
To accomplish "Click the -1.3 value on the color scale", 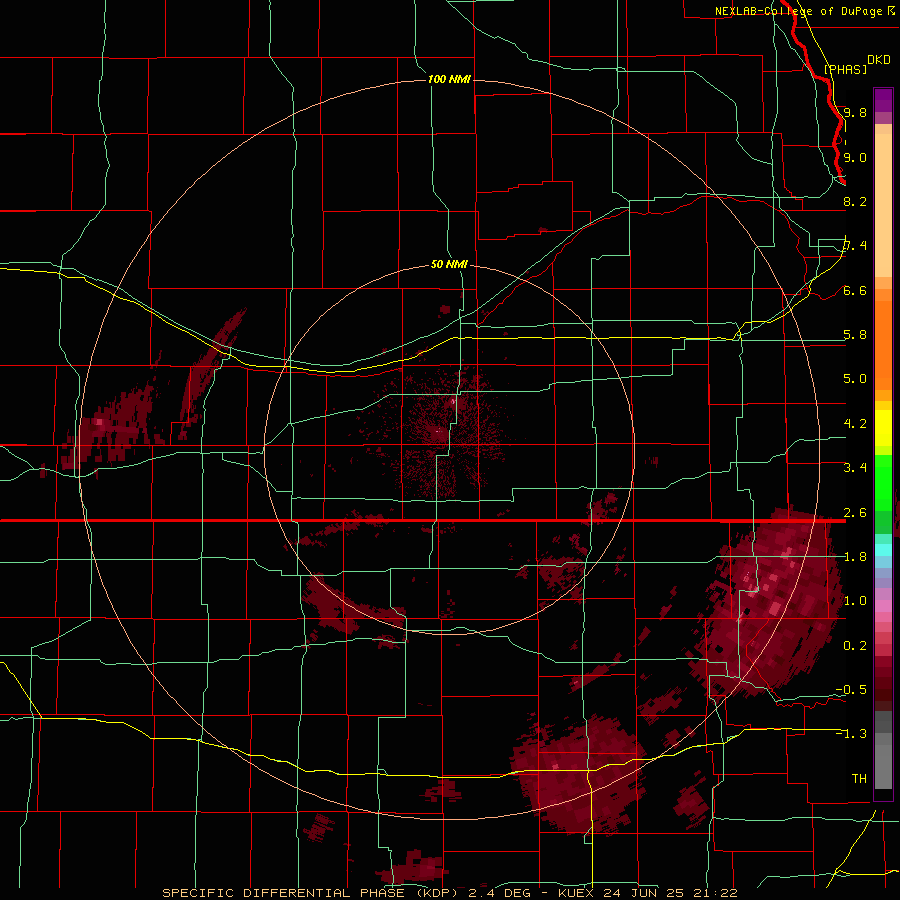I will tap(851, 734).
